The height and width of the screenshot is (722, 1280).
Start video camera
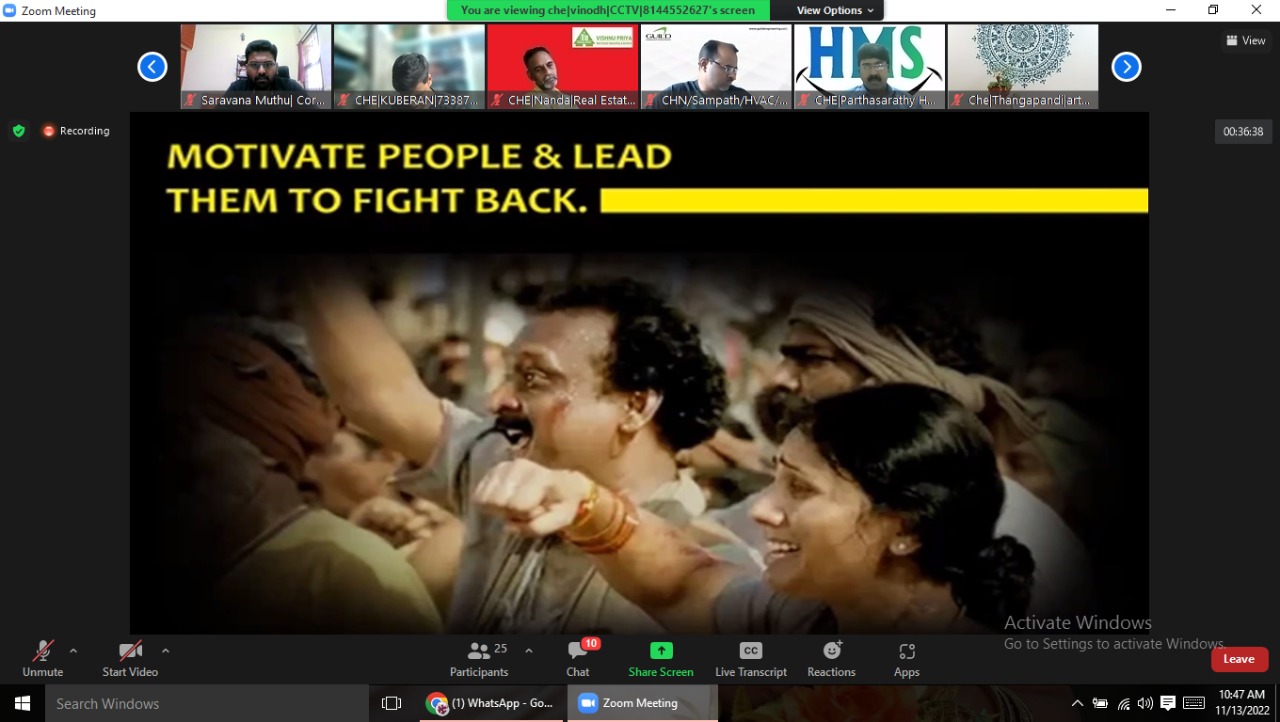(130, 658)
